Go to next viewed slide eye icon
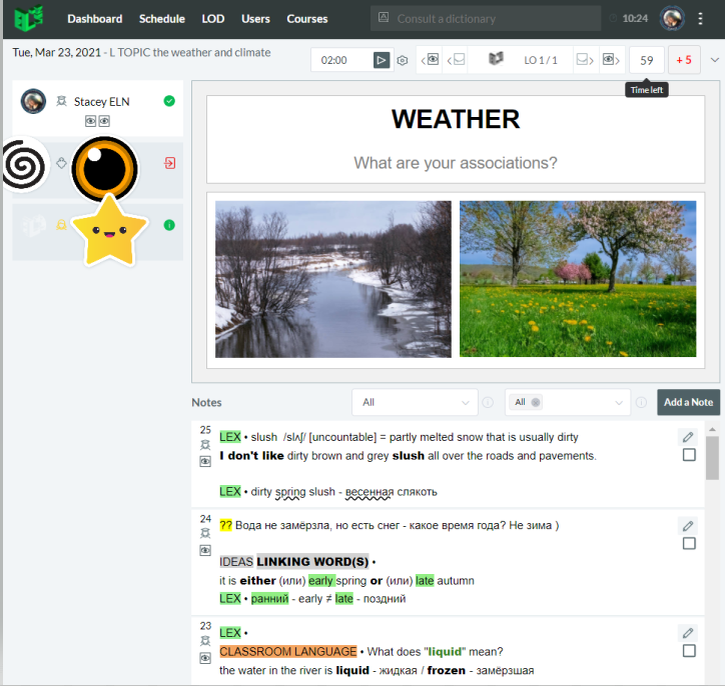Screen dimensions: 725x686 tap(611, 60)
